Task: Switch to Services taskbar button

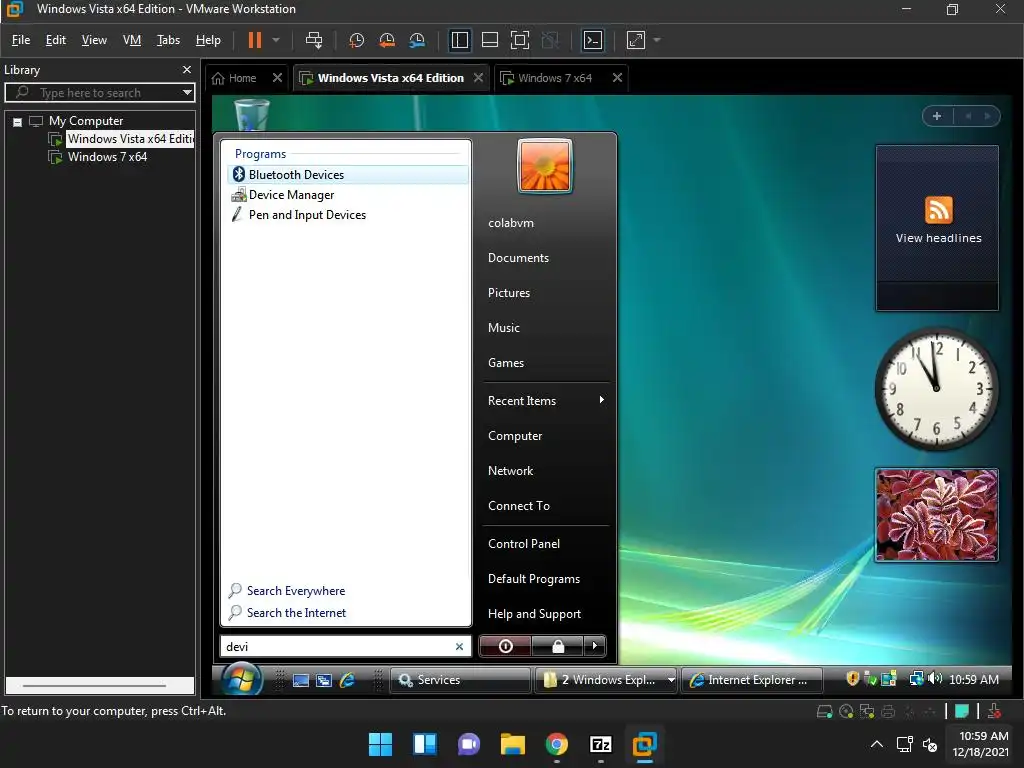Action: [459, 680]
